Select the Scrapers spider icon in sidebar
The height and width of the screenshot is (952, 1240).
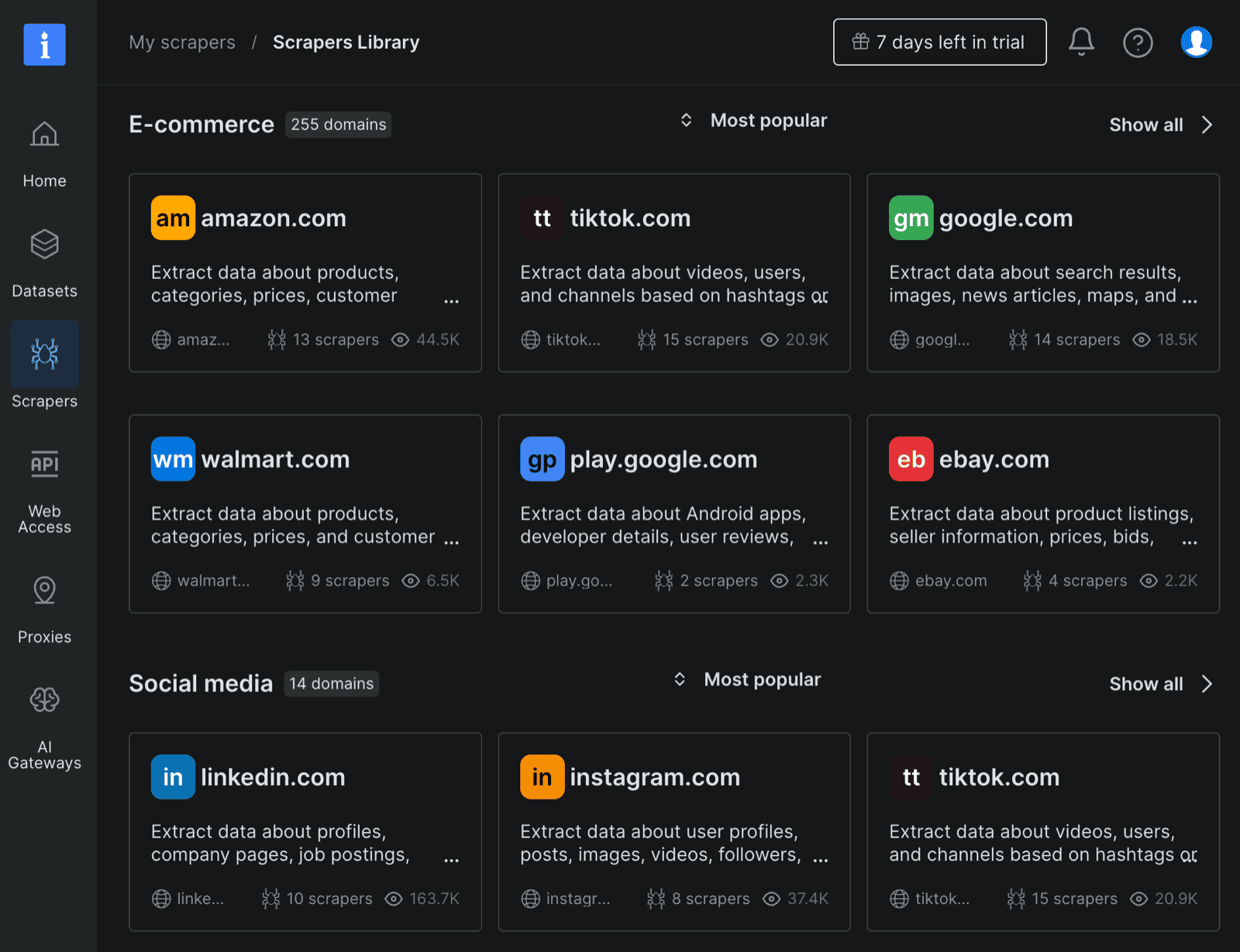click(x=44, y=353)
